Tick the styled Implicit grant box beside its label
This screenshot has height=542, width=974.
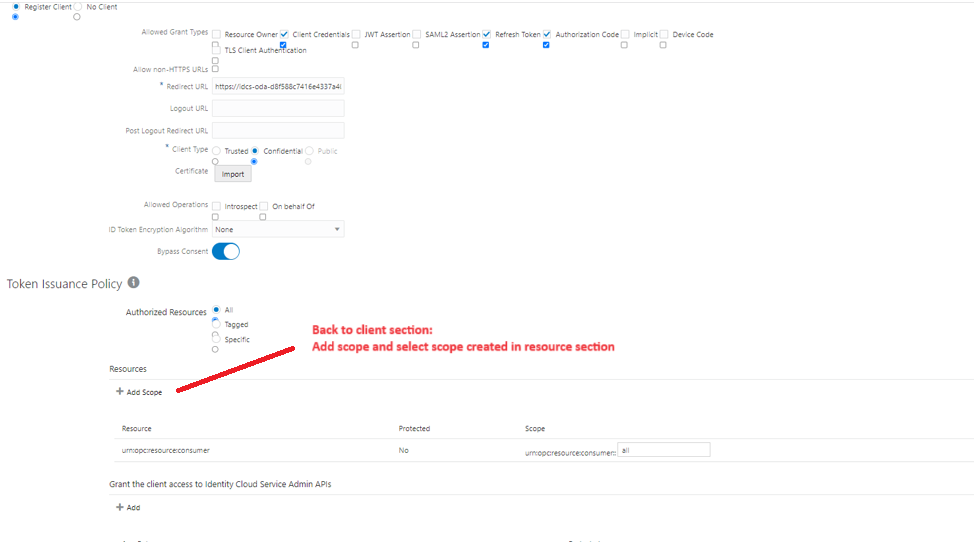pos(625,34)
